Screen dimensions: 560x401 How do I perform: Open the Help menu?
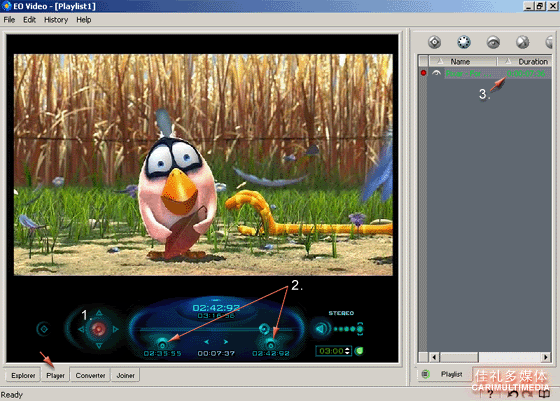click(x=84, y=20)
